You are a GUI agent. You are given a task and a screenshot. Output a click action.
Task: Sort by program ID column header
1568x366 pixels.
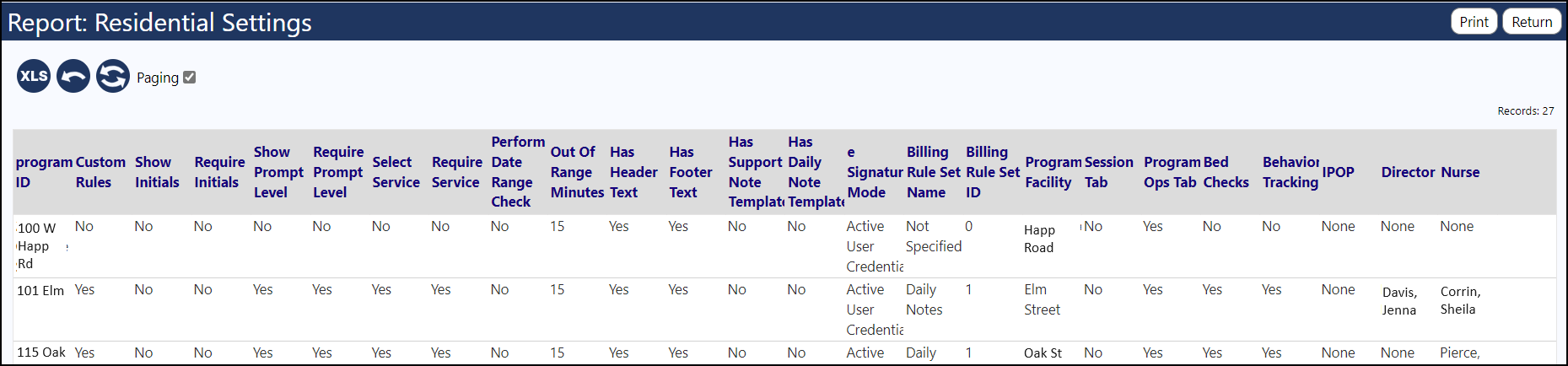point(44,172)
